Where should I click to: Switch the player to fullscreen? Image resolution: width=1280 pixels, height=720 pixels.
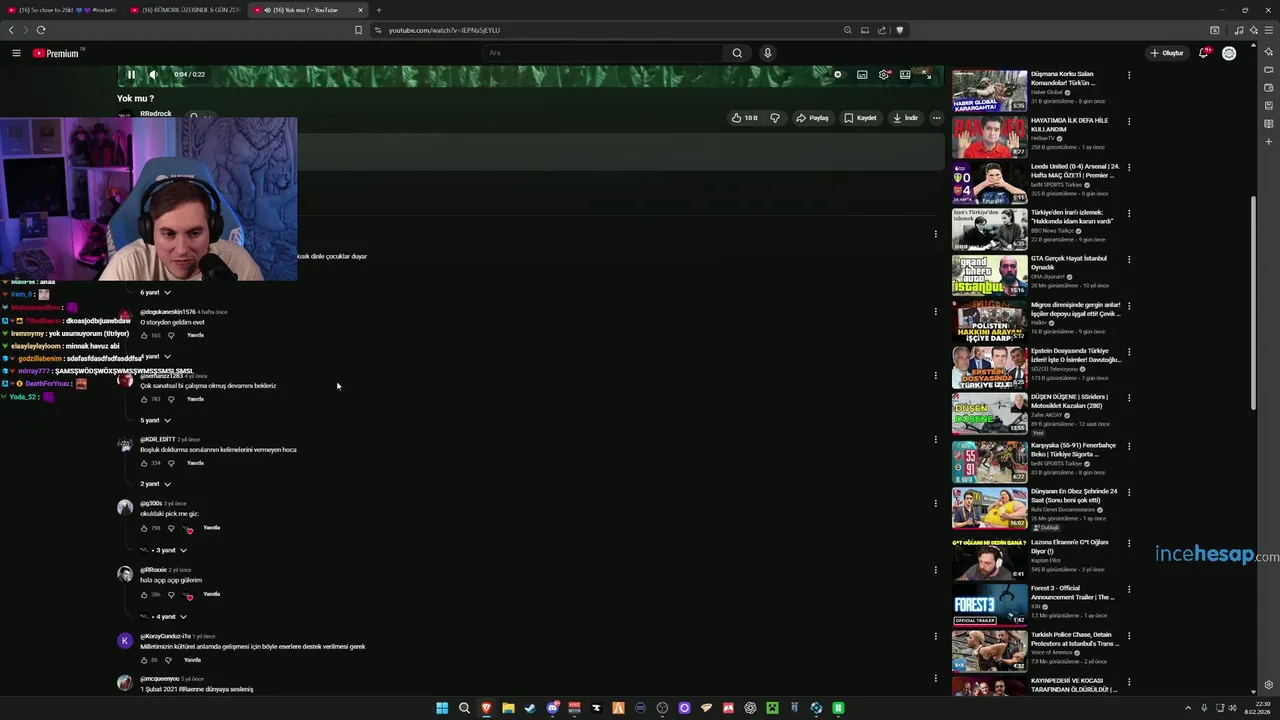coord(927,74)
